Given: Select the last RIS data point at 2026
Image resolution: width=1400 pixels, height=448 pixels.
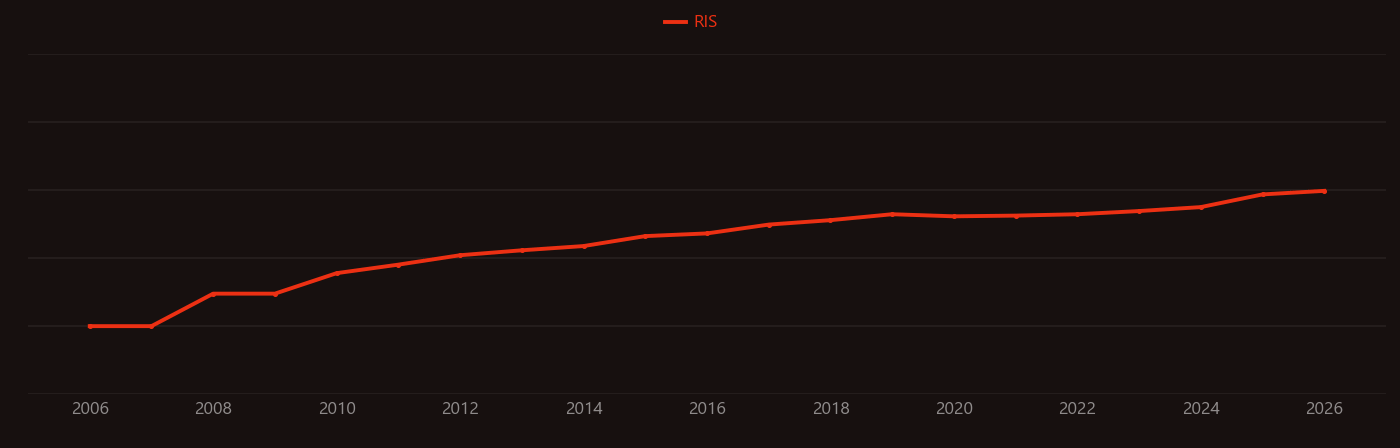Looking at the screenshot, I should (1324, 191).
